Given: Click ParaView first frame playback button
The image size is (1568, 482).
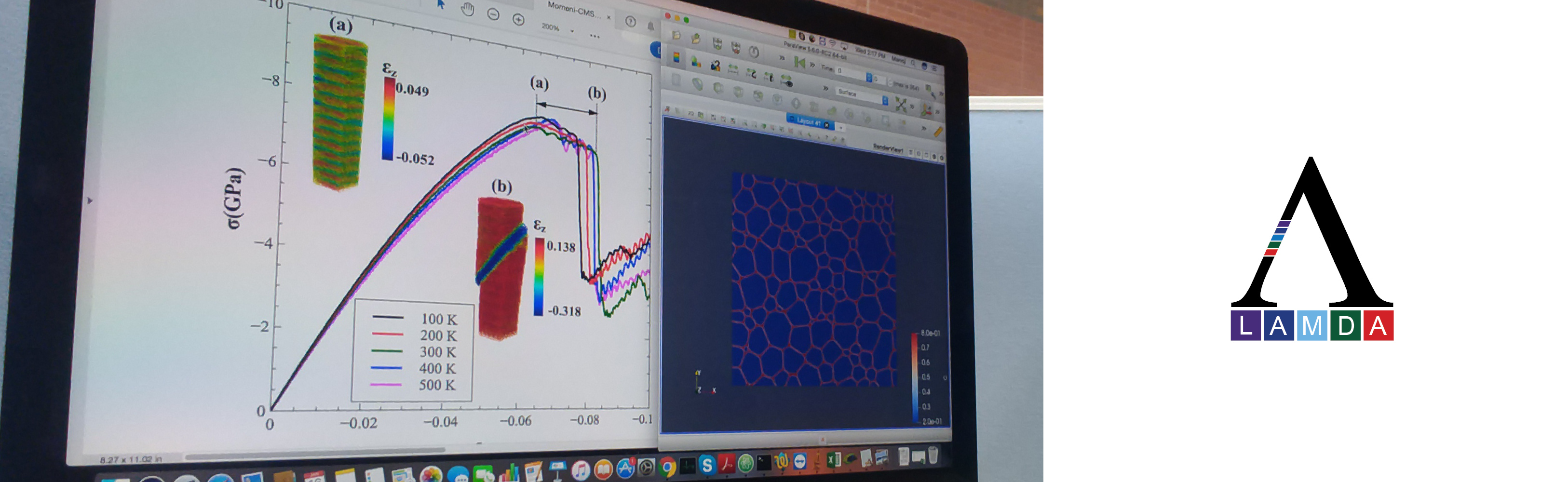Looking at the screenshot, I should point(799,62).
